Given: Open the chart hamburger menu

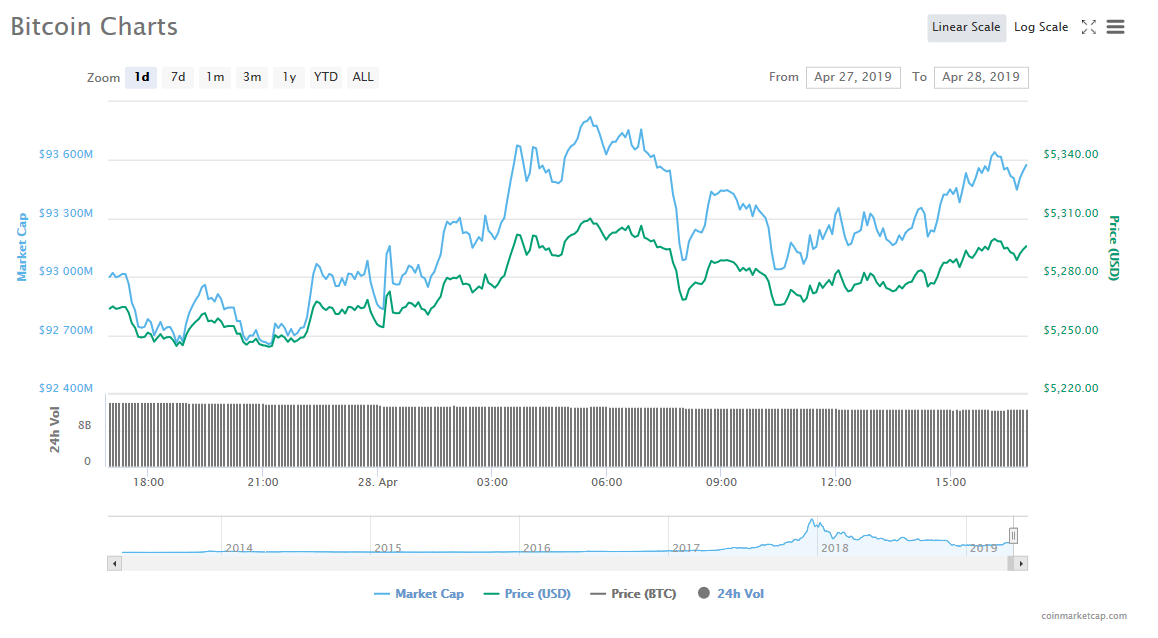Looking at the screenshot, I should click(x=1115, y=27).
